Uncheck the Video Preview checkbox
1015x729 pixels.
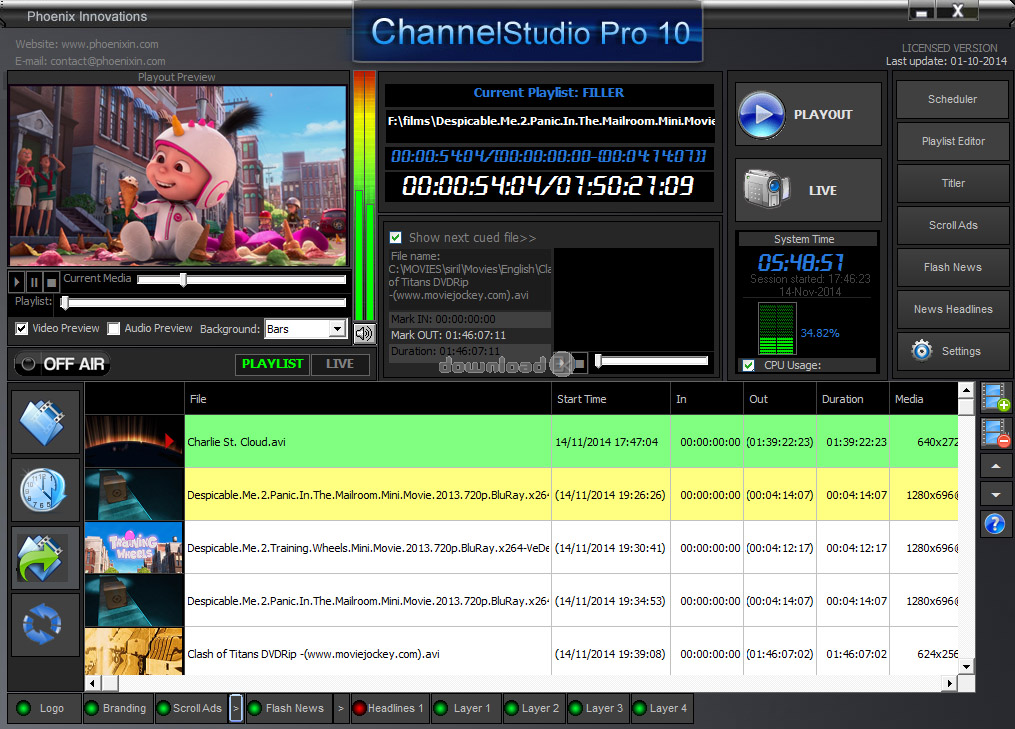(x=22, y=329)
